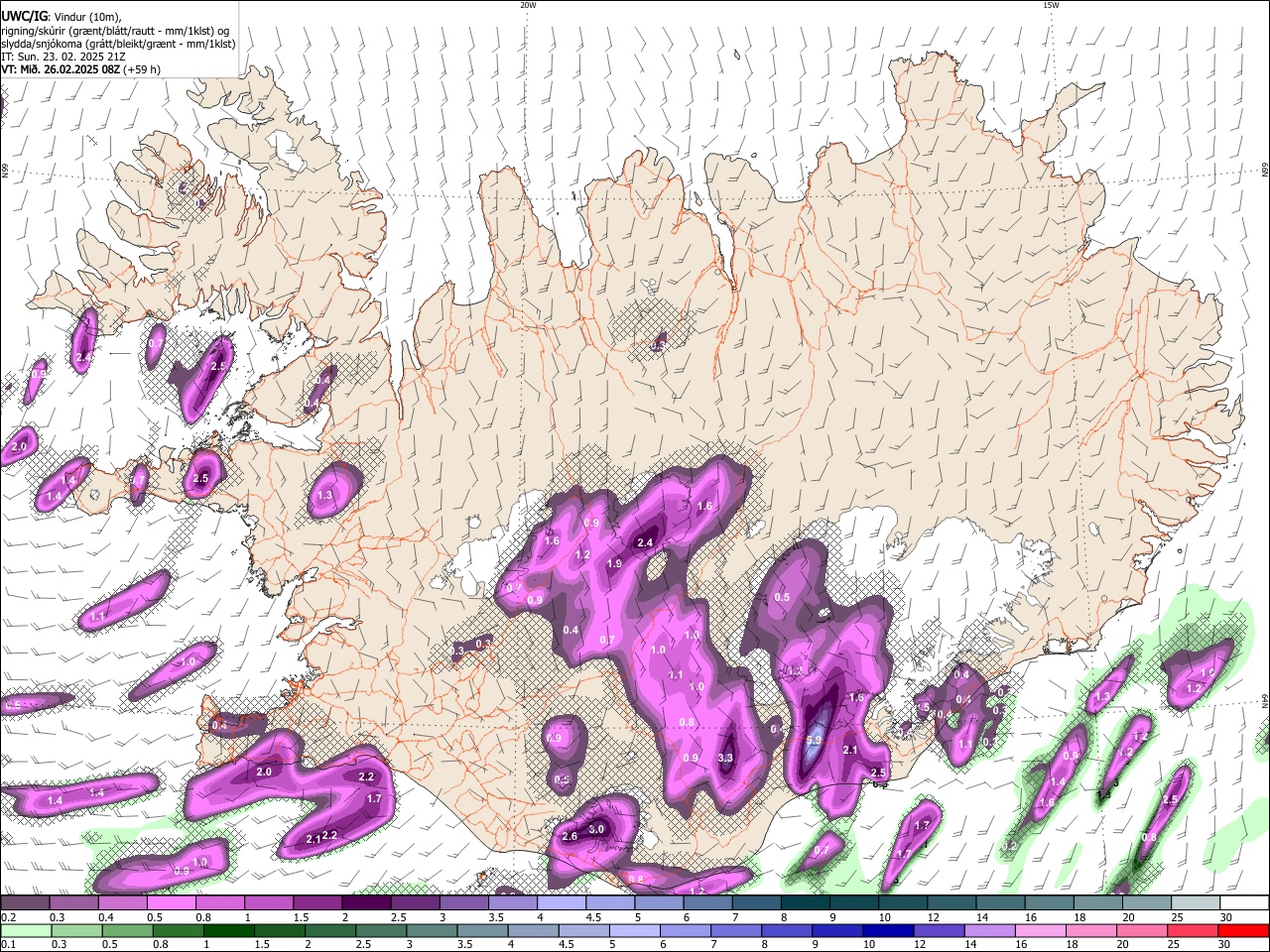Select the light grey snow-scale swatch labeled 25

(1196, 903)
